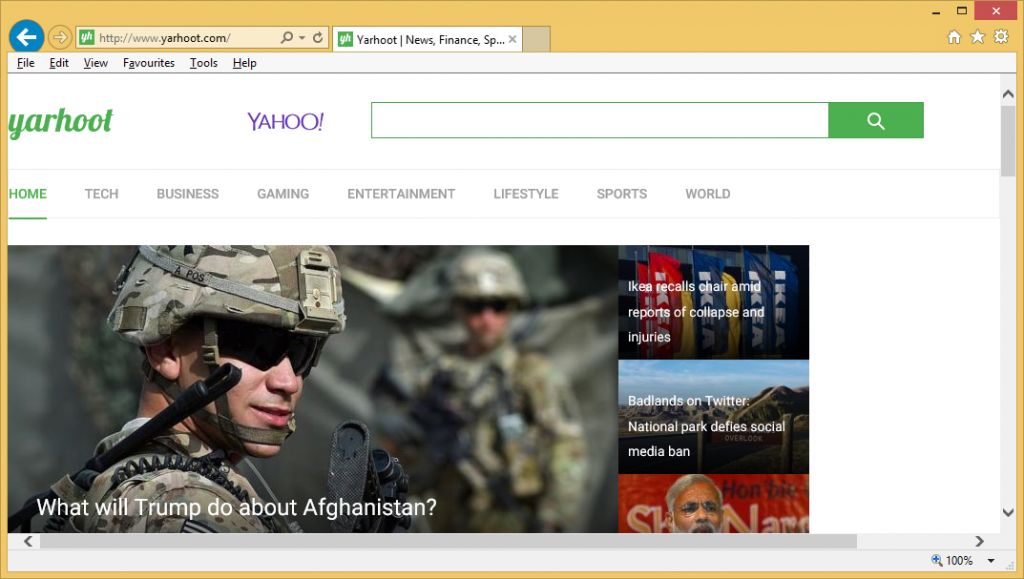Open the Tools menu

204,63
